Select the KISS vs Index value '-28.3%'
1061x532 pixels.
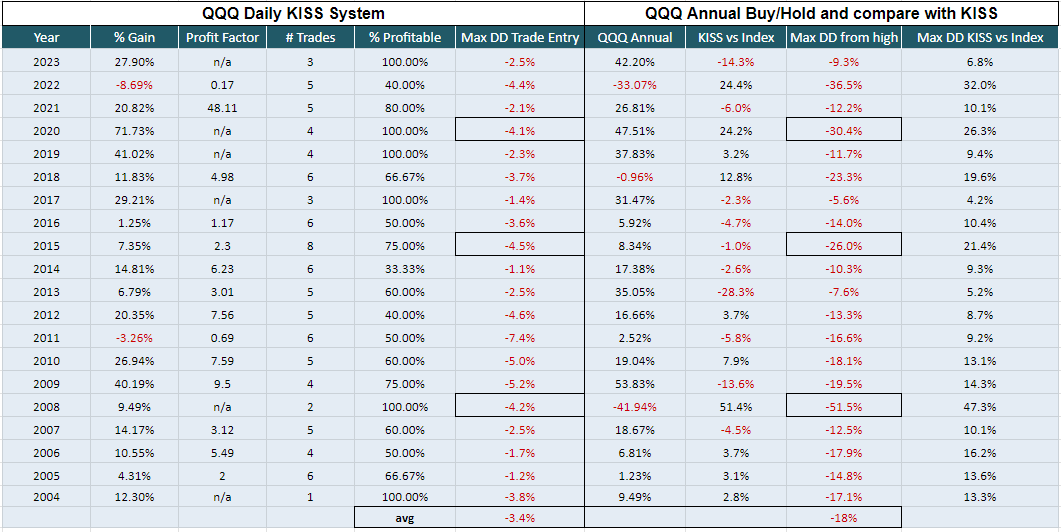coord(736,292)
